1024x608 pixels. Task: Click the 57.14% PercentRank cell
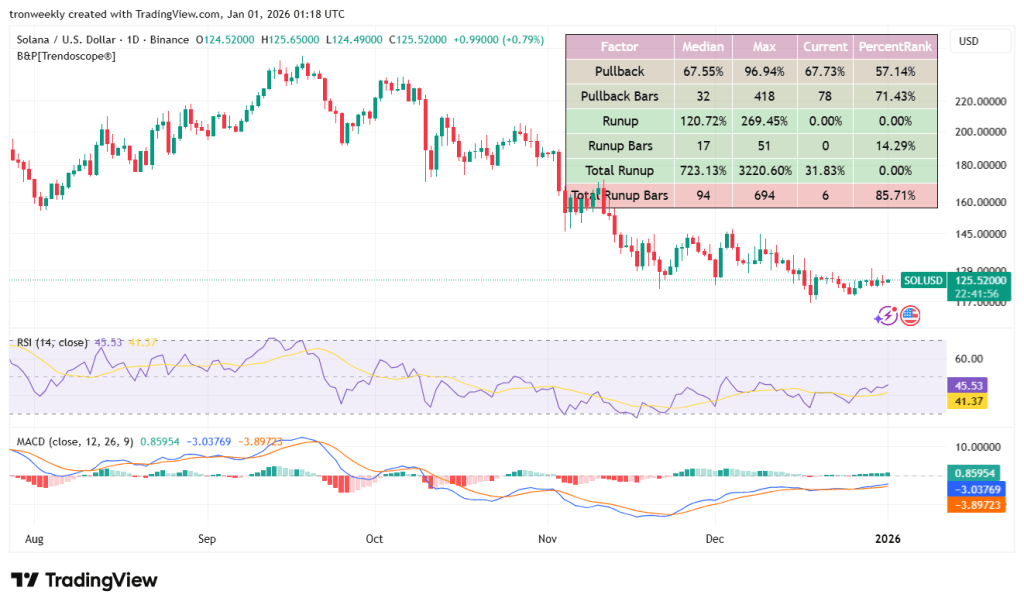[895, 71]
